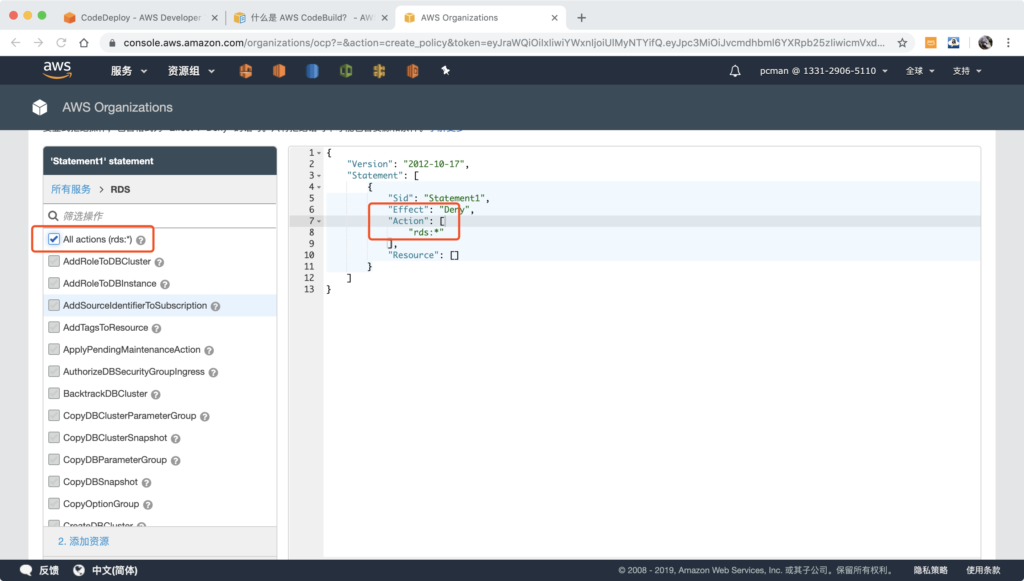Open the notifications bell icon
Screen dimensions: 1024x581
(x=735, y=71)
